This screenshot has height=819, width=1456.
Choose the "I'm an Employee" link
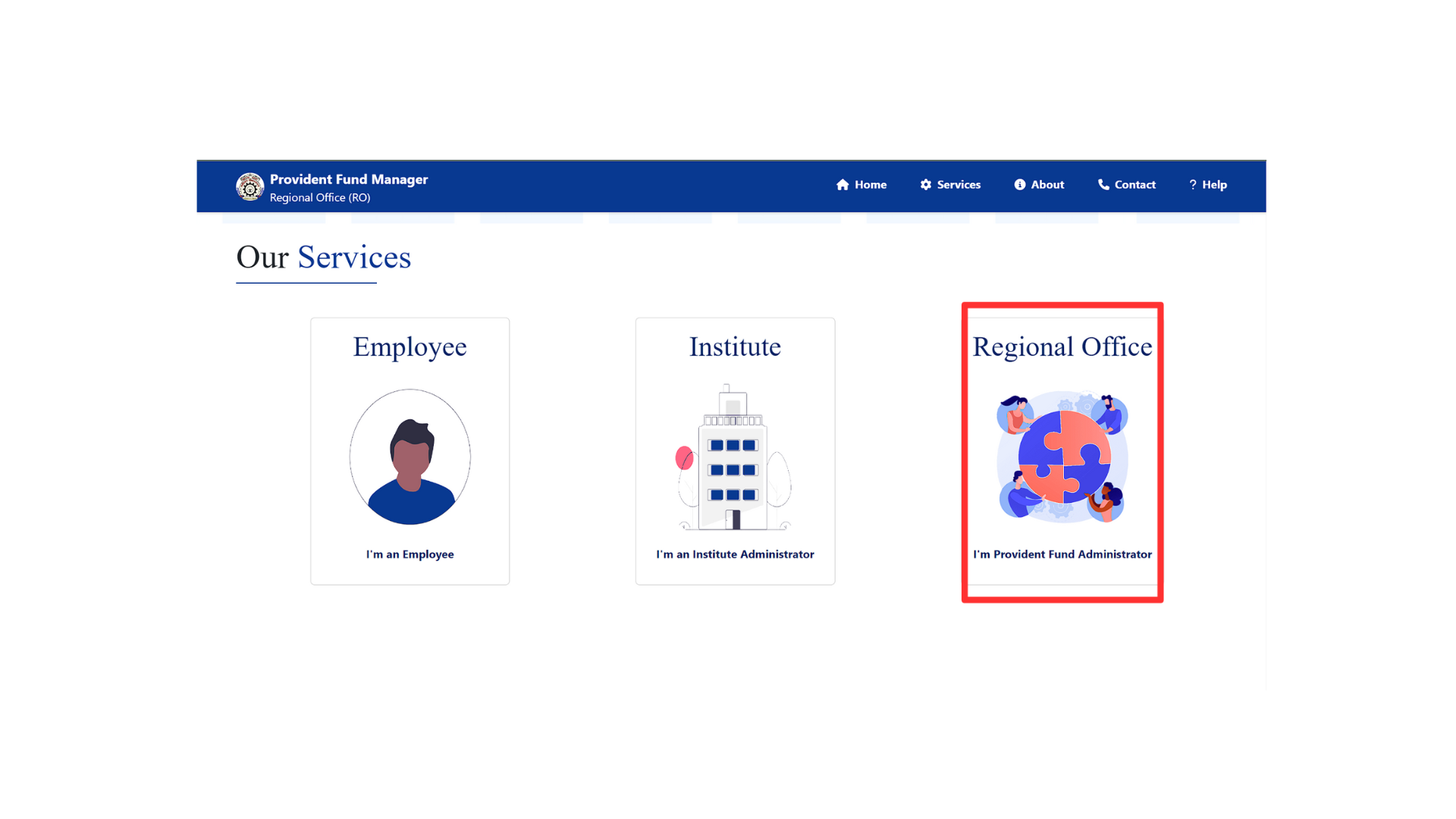pos(410,554)
